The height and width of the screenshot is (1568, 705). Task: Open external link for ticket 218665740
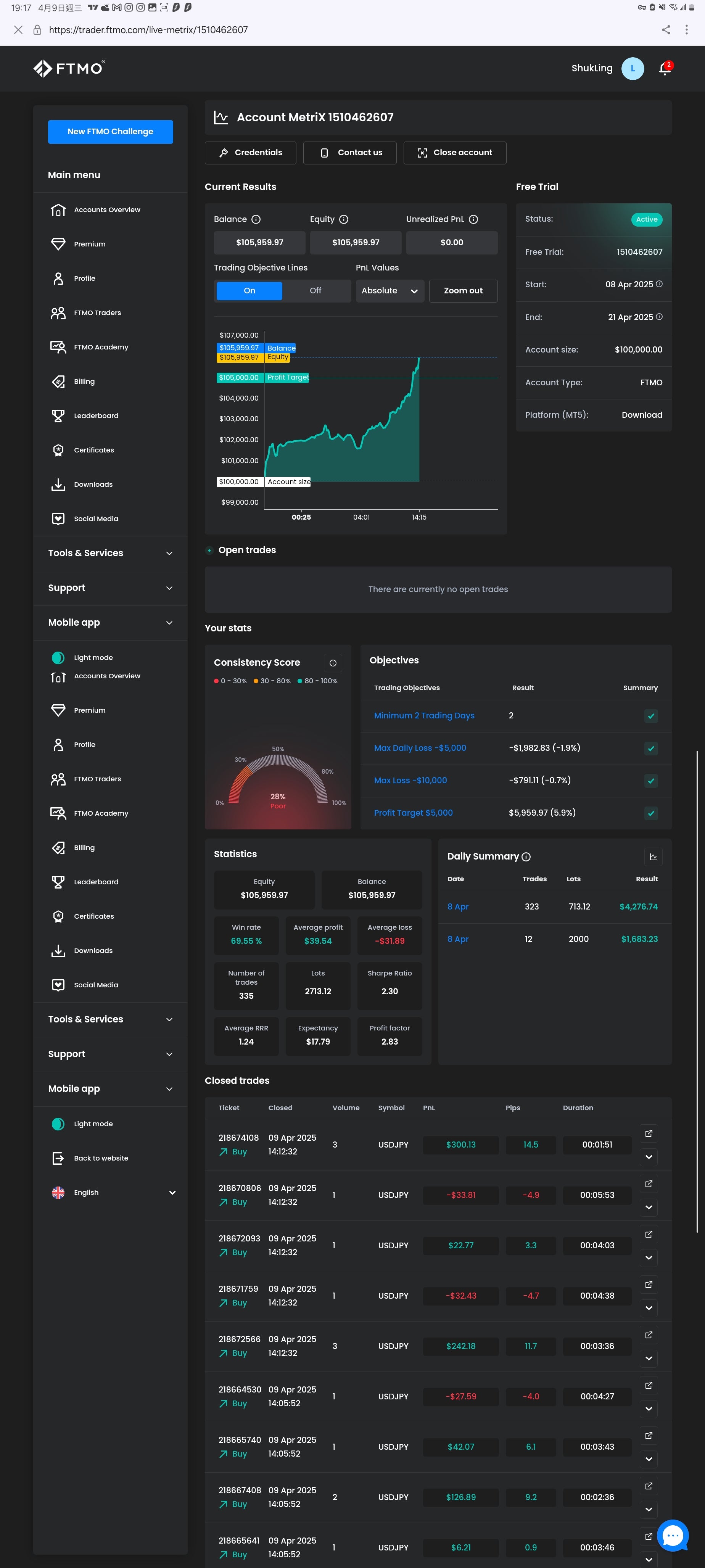point(649,1435)
